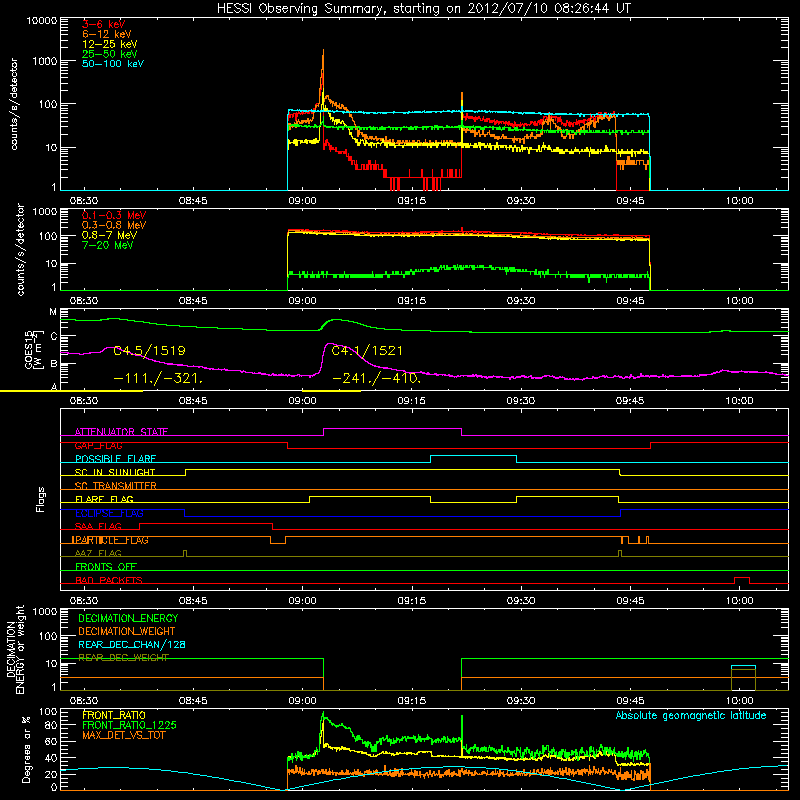Click the 'DECIMATION_ENERGY' legend label
This screenshot has width=800, height=800.
[x=128, y=618]
